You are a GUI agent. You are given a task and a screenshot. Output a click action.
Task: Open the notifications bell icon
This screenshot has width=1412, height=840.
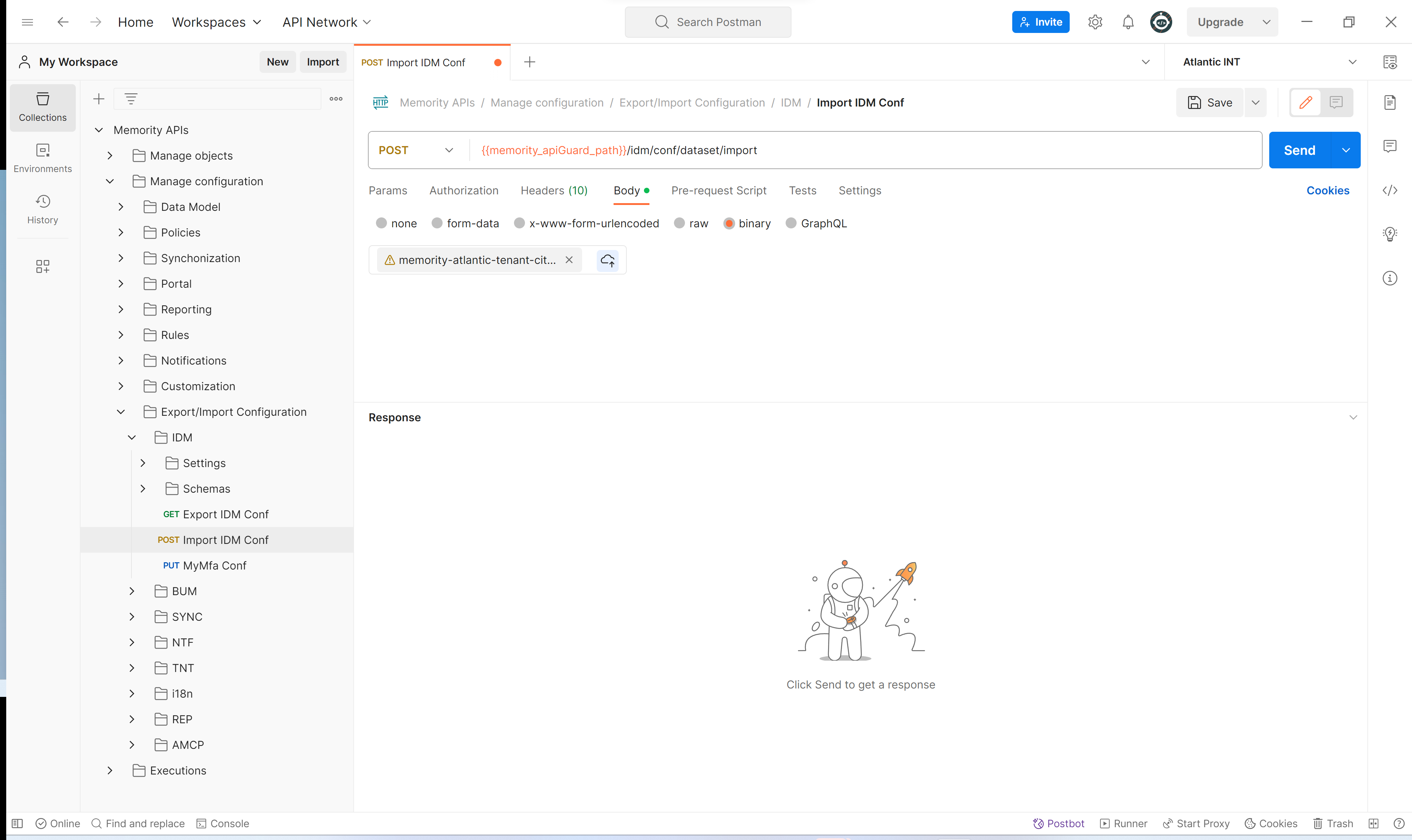1128,22
